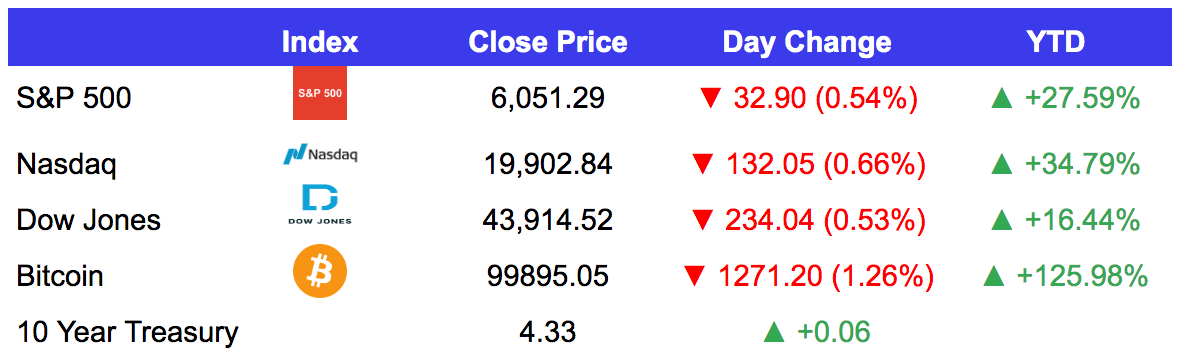The width and height of the screenshot is (1182, 364).
Task: Click the 10 Year Treasury value 4.33
Action: (547, 332)
